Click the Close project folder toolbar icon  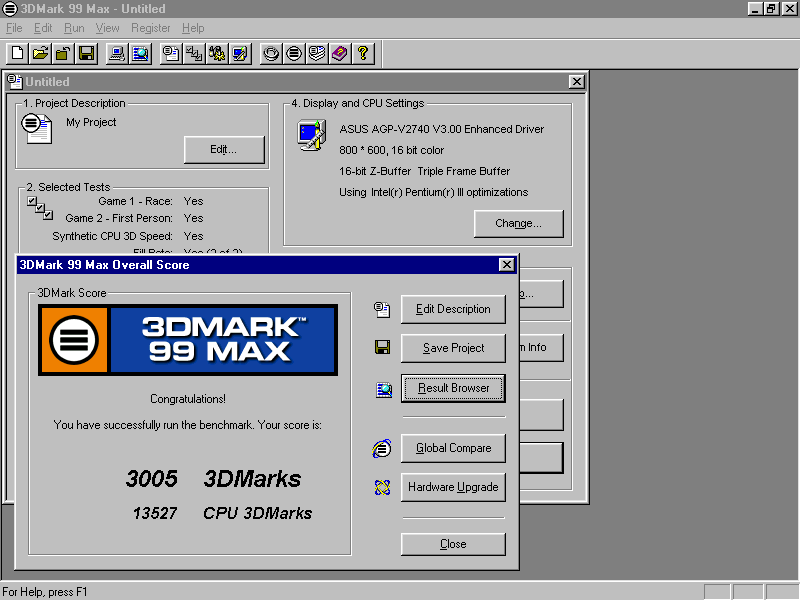[63, 54]
